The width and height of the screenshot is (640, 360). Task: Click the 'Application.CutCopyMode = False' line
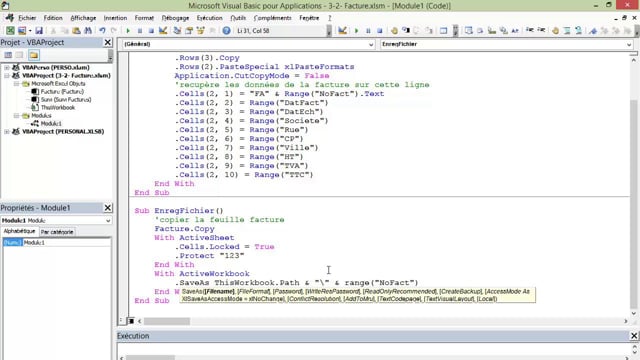click(252, 76)
